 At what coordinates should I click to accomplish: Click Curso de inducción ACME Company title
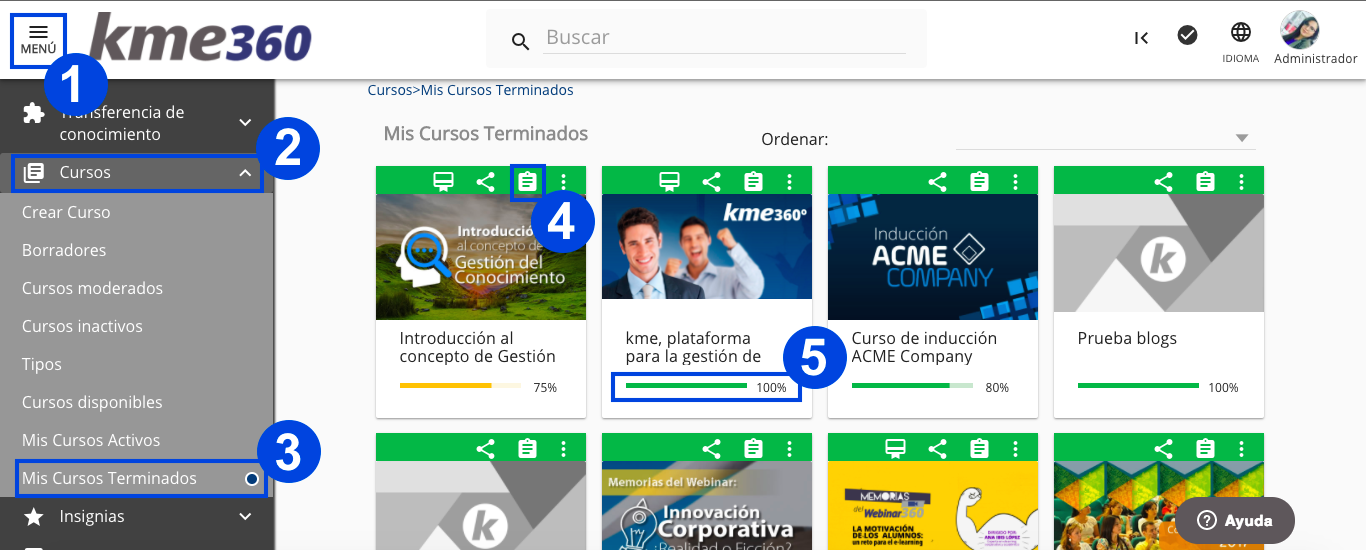pos(924,347)
